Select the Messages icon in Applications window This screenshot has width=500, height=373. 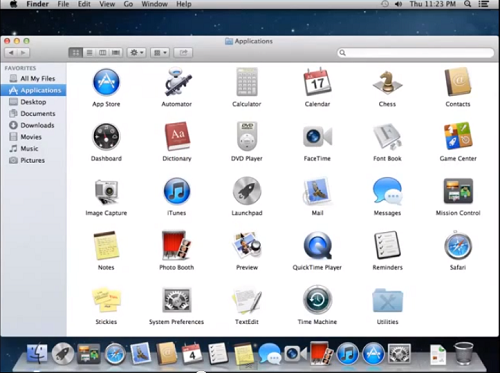(387, 191)
